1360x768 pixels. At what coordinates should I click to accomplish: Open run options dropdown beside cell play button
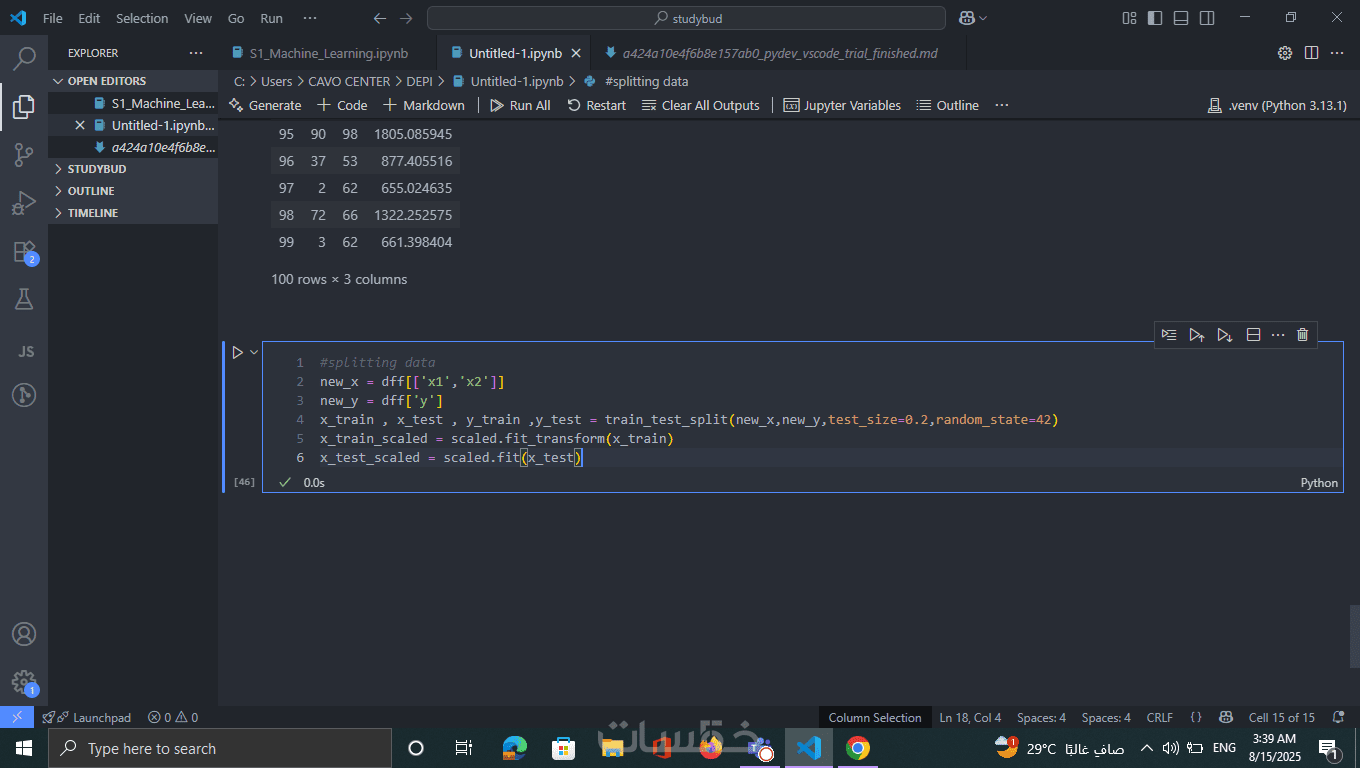254,352
